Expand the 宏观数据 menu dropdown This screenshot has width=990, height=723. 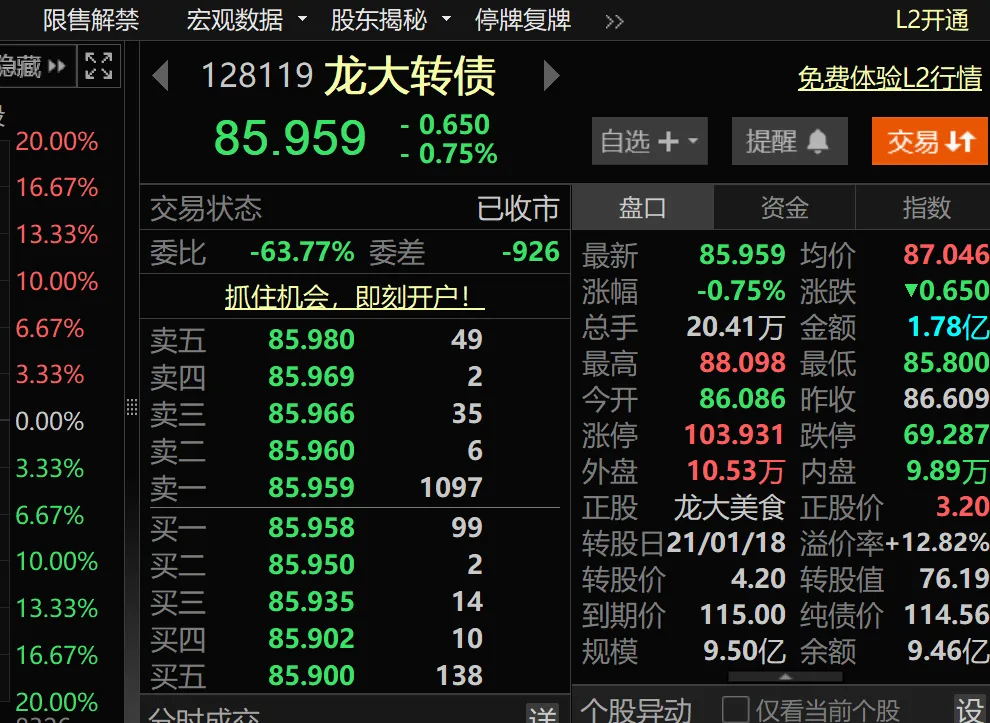point(302,18)
